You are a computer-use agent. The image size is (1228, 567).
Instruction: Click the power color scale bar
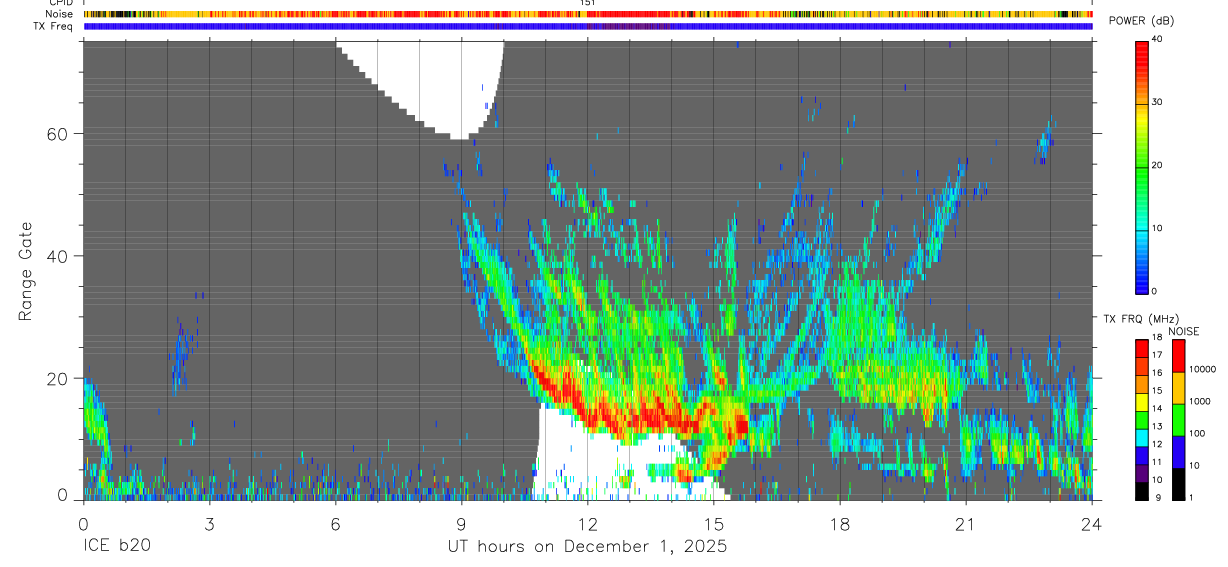click(x=1142, y=167)
